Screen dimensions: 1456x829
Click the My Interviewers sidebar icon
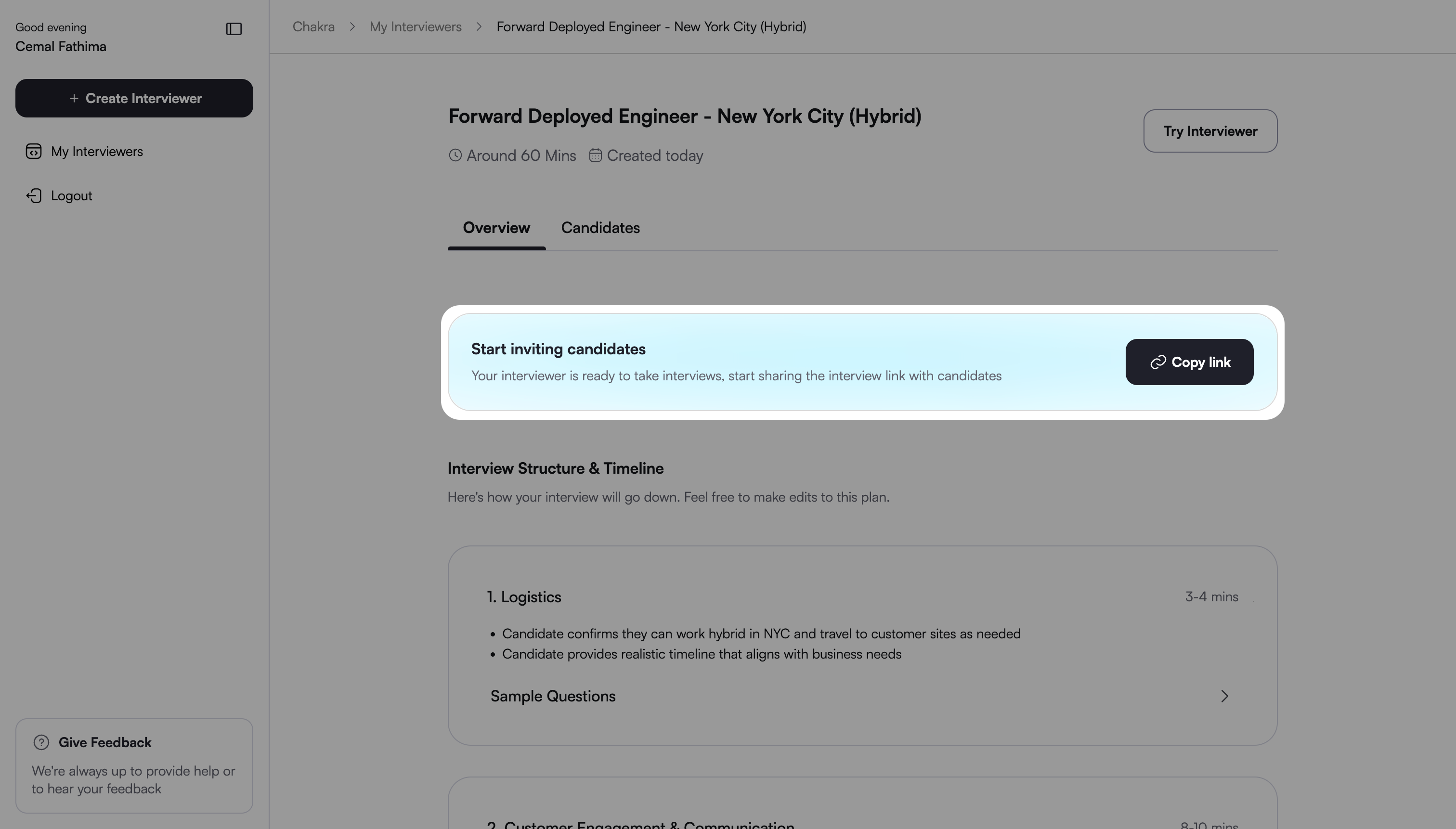[34, 152]
